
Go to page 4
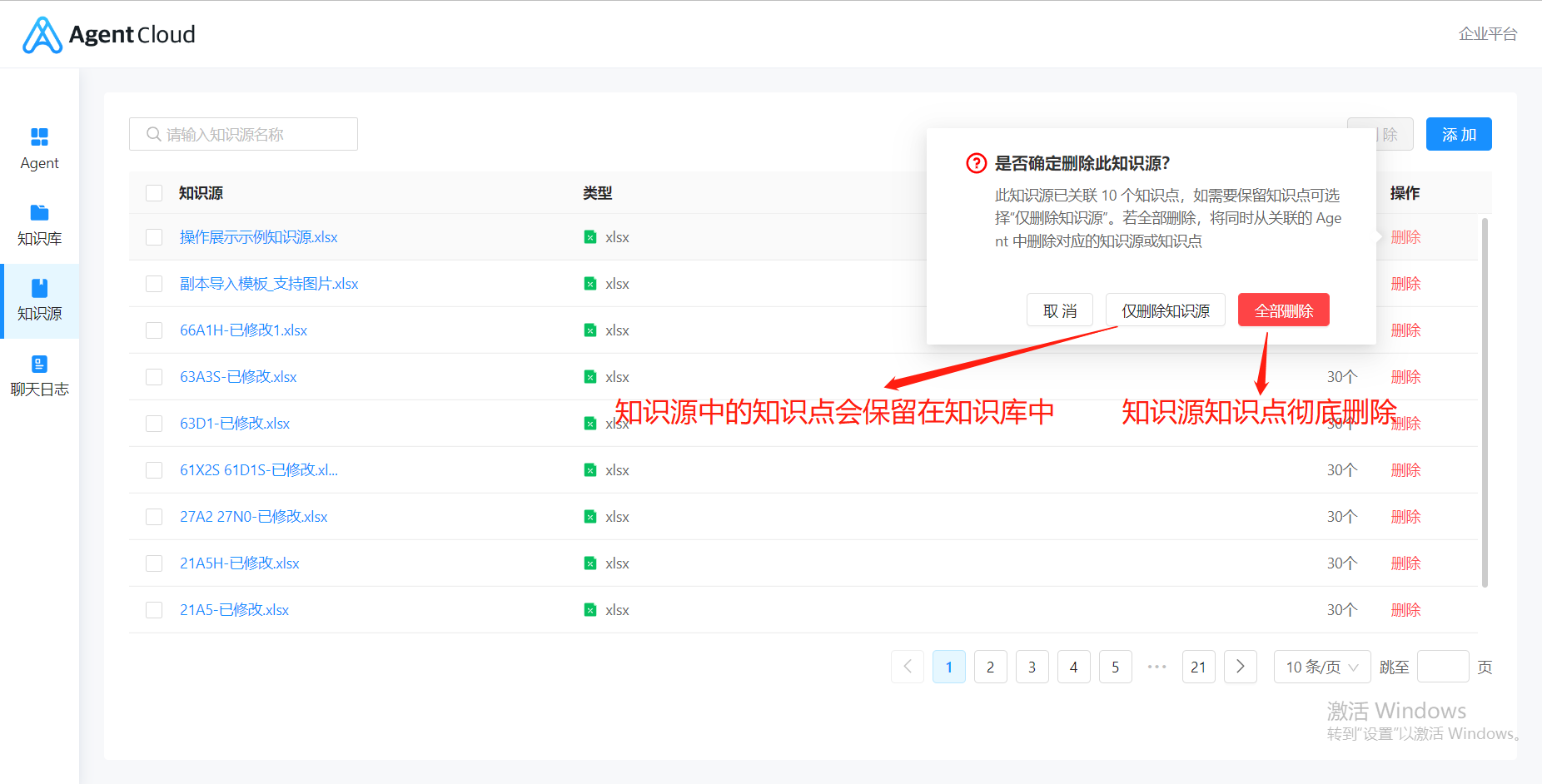[x=1074, y=667]
